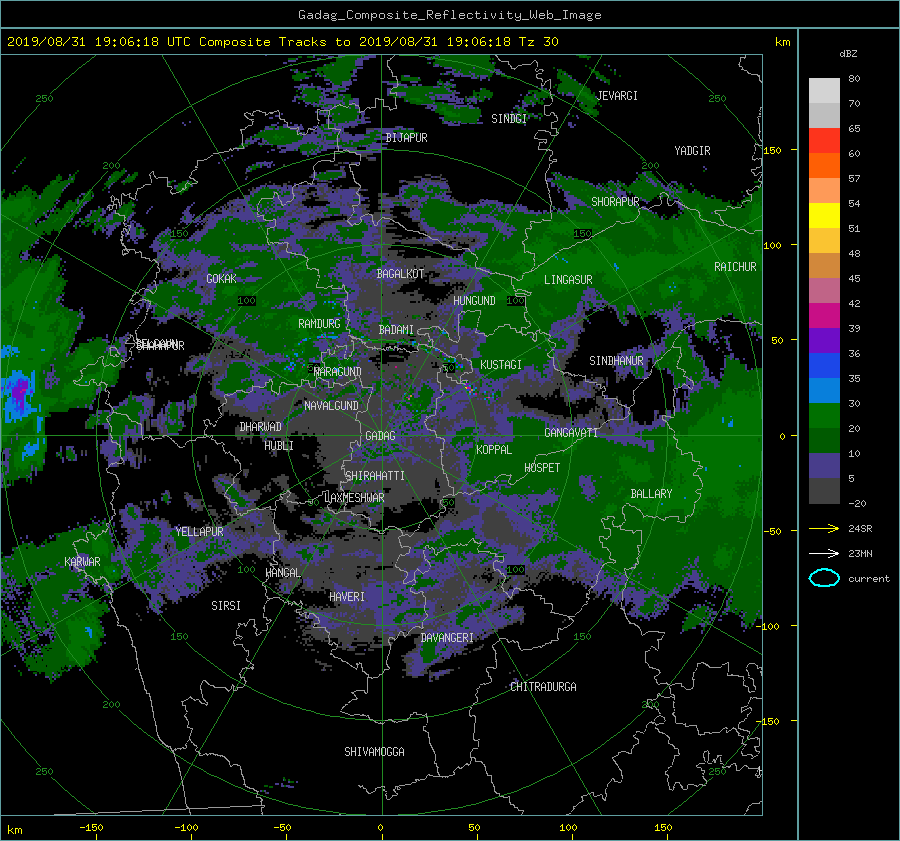Click the YELLAPUR city label

click(199, 532)
